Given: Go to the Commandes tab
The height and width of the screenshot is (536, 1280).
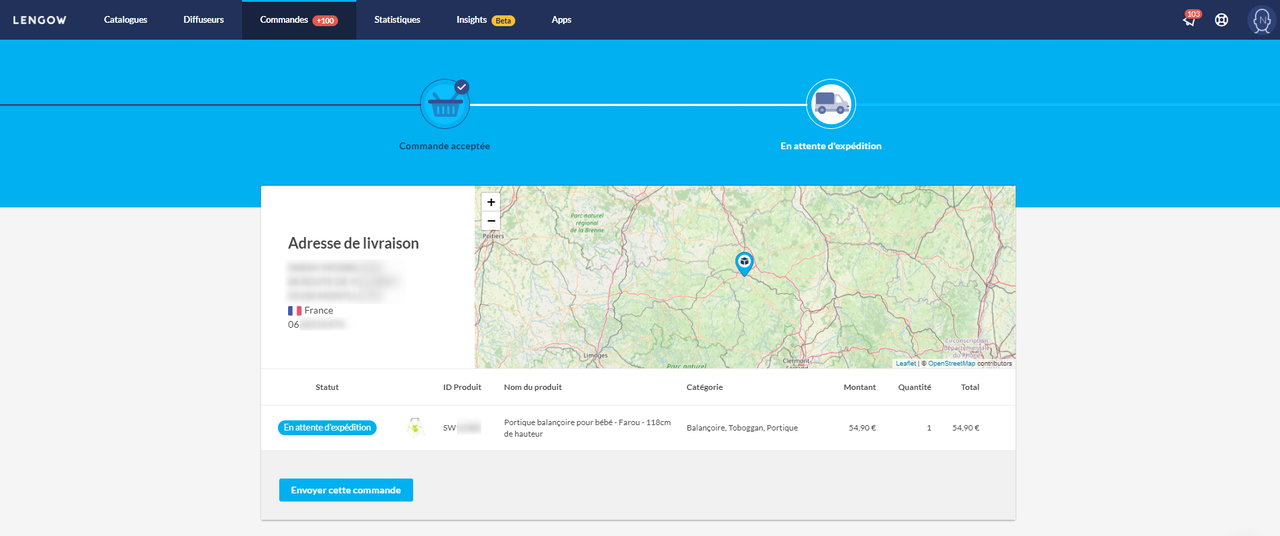Looking at the screenshot, I should 299,20.
